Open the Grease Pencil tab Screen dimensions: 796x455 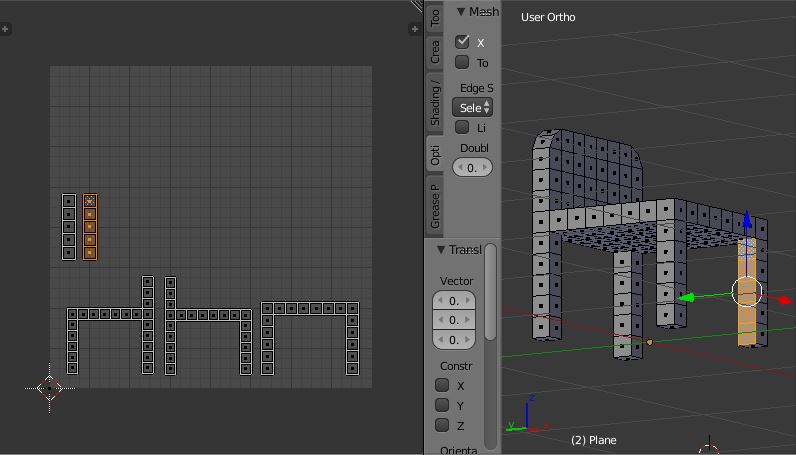[x=435, y=205]
